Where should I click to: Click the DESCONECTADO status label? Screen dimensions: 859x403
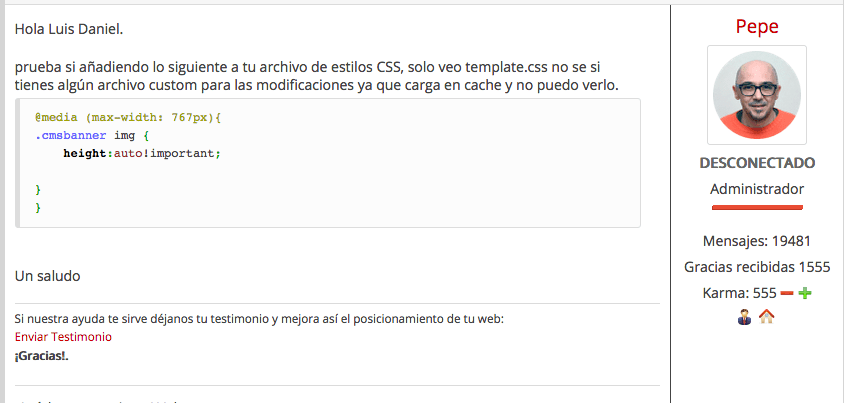pos(757,163)
